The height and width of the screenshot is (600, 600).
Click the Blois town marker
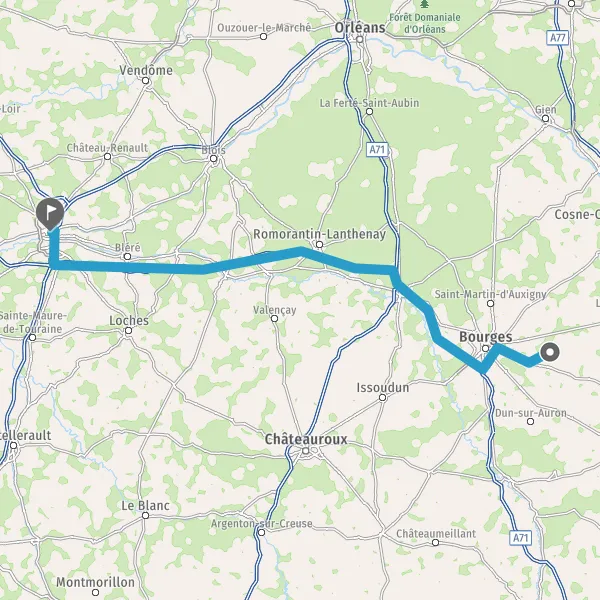(214, 158)
